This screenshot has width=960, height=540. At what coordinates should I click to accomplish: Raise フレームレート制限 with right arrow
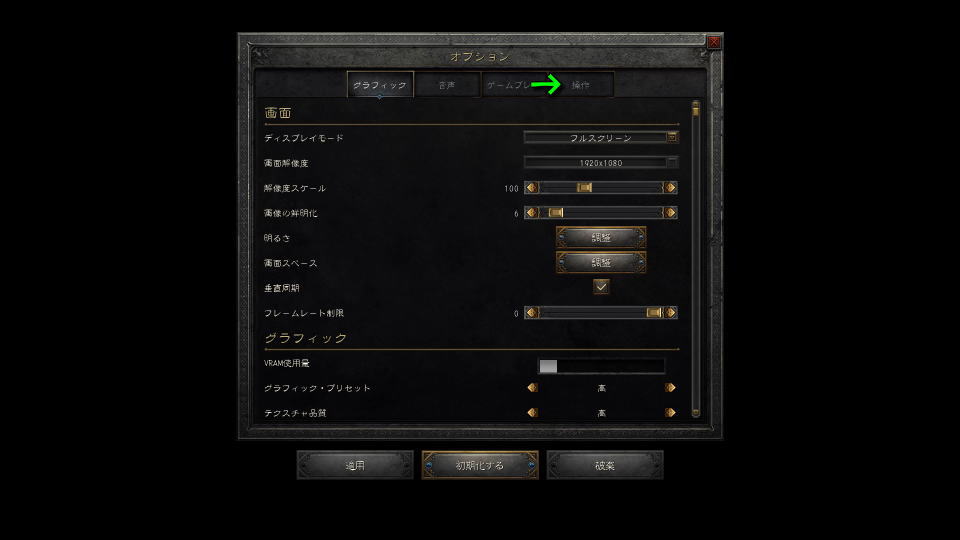[x=670, y=313]
